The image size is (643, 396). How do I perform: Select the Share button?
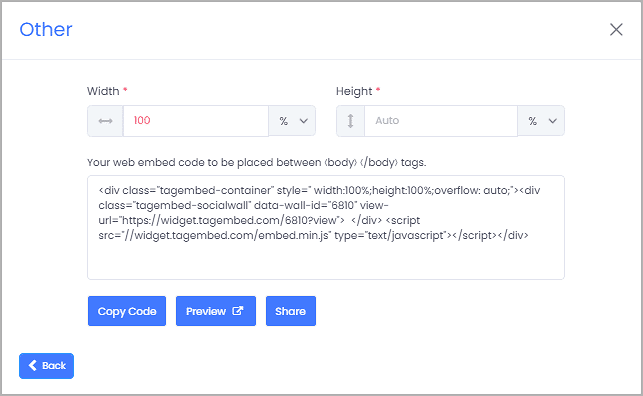(x=291, y=311)
